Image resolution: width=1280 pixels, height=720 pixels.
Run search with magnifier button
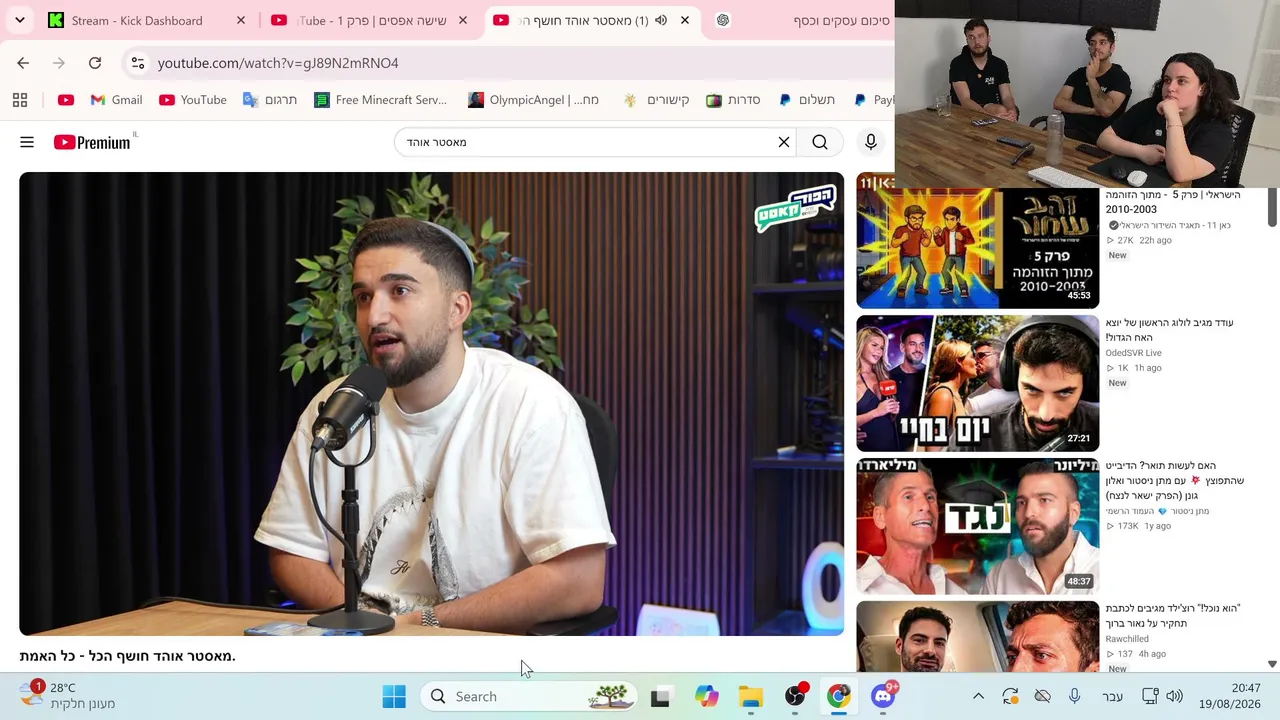(820, 142)
